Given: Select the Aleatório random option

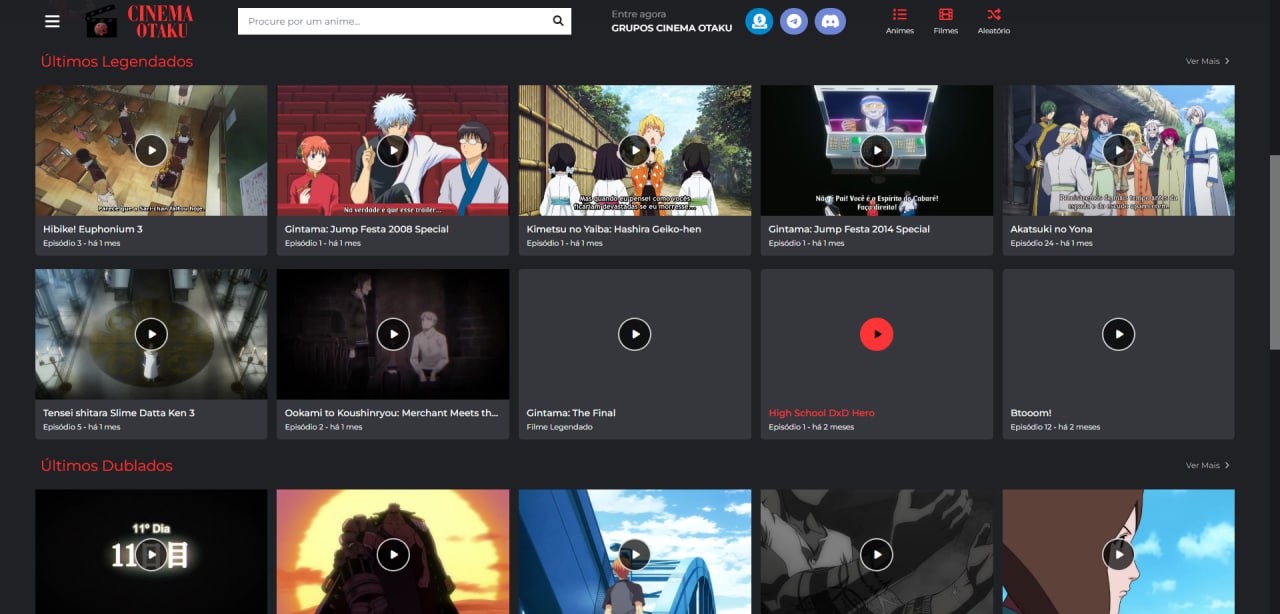Looking at the screenshot, I should [994, 21].
